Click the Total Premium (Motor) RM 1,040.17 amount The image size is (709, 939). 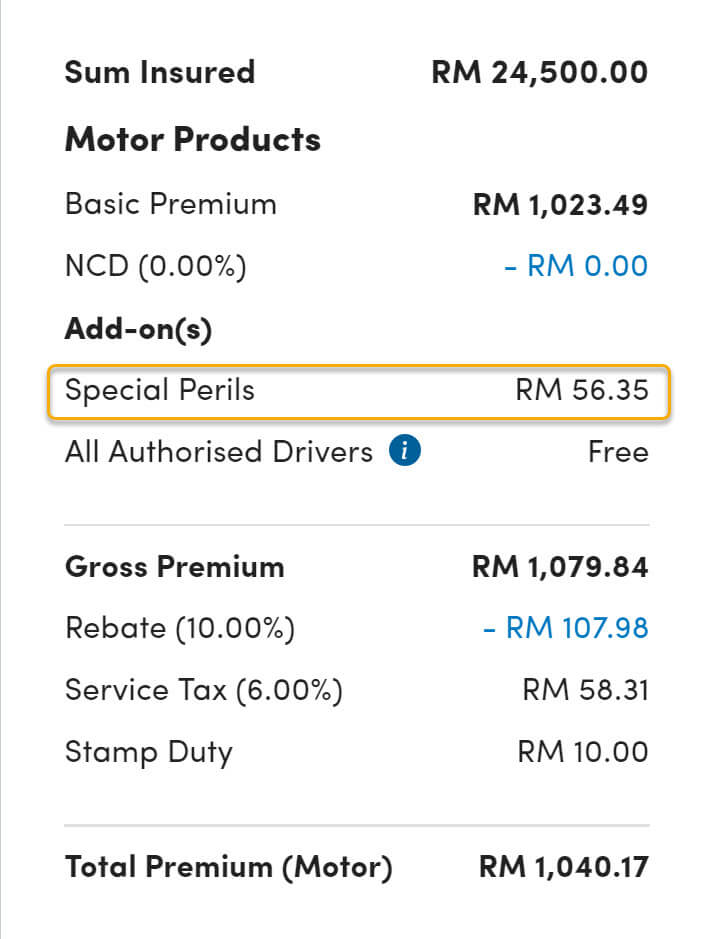(563, 867)
